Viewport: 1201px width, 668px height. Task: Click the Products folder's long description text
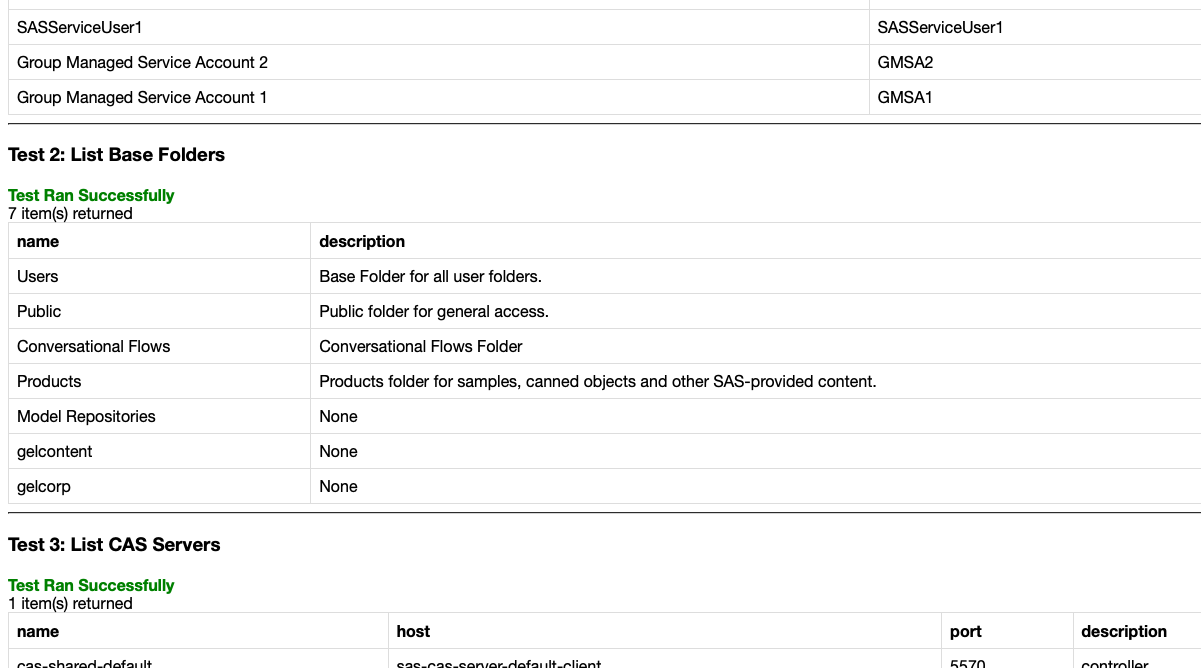(x=597, y=381)
